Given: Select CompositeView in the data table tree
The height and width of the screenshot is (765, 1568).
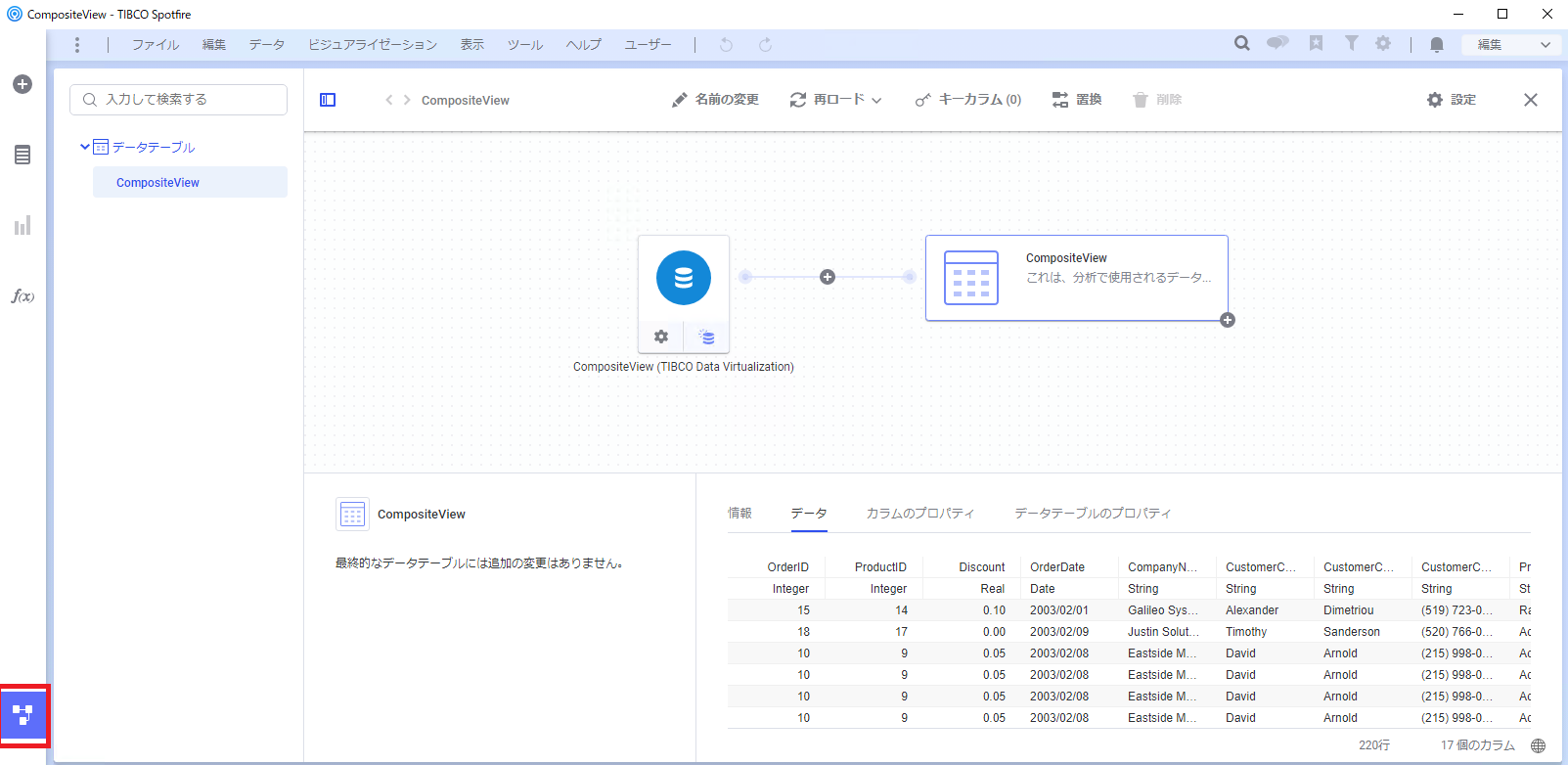Looking at the screenshot, I should tap(190, 182).
